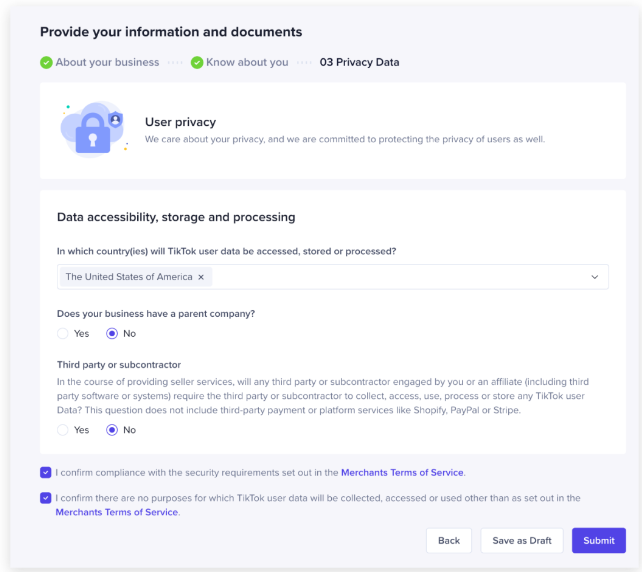Open the About your business step
The image size is (642, 572).
click(x=107, y=62)
